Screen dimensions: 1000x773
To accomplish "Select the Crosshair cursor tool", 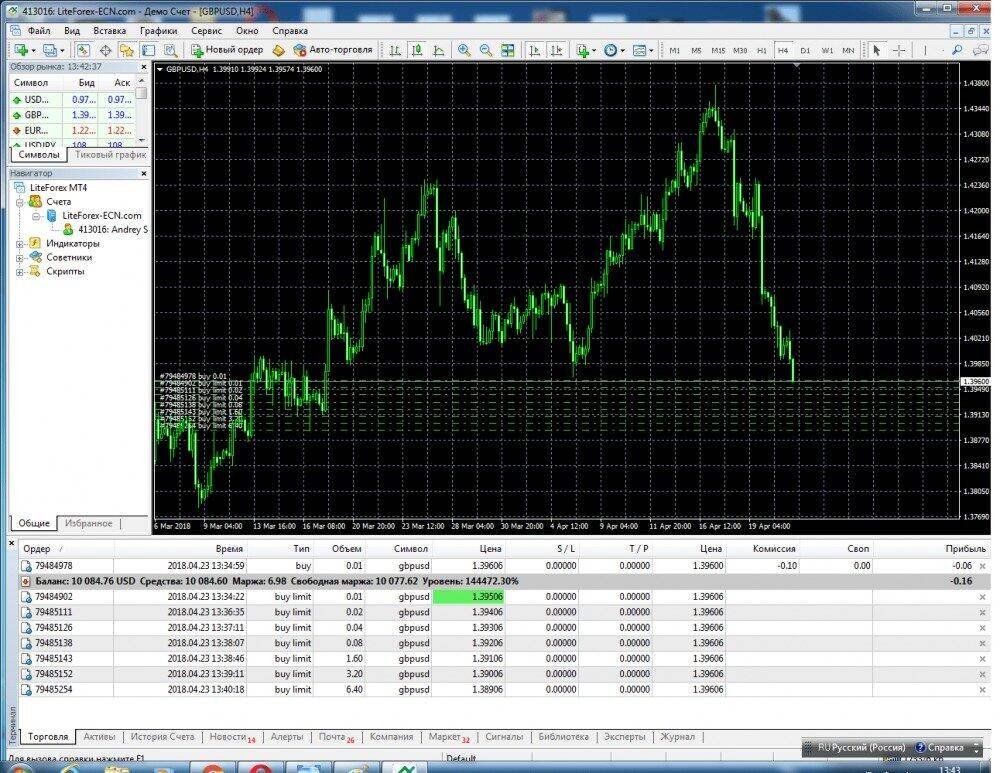I will [x=898, y=50].
